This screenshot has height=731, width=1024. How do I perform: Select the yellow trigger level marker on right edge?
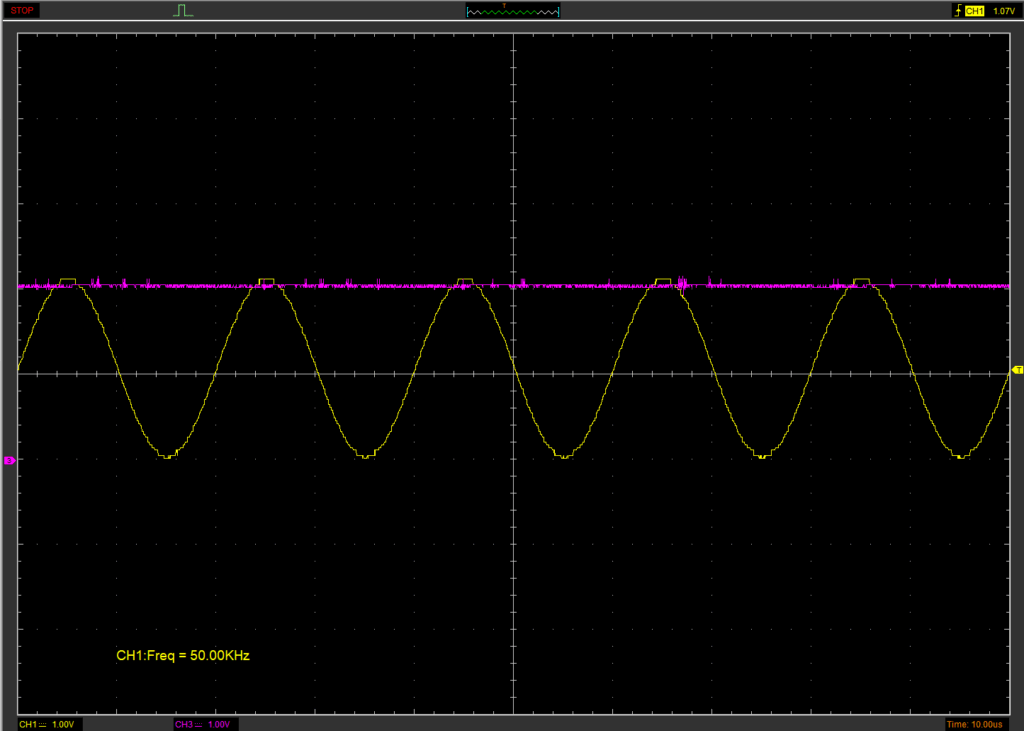(1017, 371)
